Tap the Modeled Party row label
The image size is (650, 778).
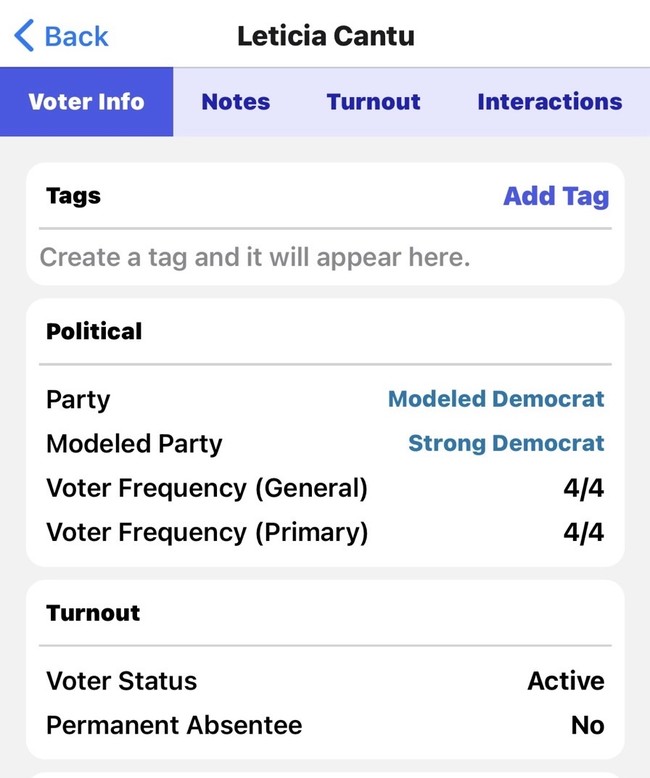[x=134, y=443]
